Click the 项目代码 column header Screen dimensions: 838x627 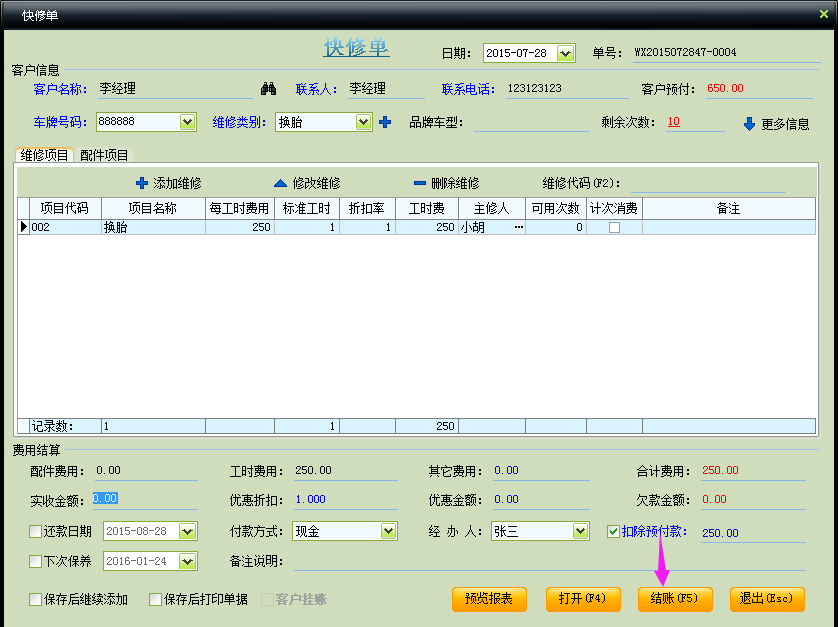pyautogui.click(x=65, y=208)
